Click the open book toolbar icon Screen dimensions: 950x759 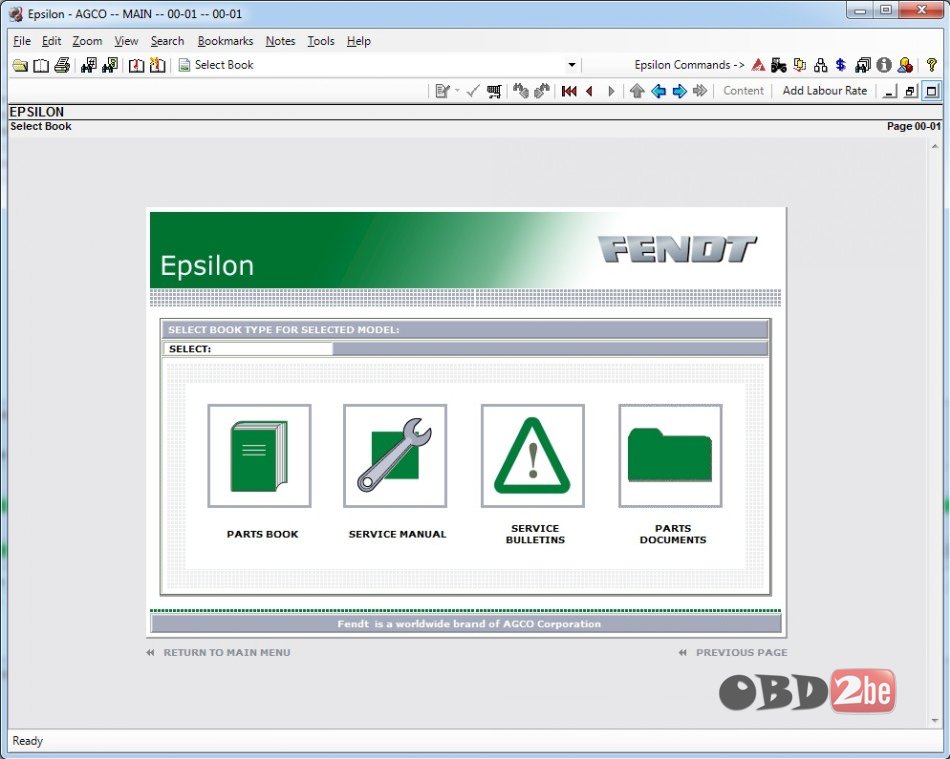41,65
